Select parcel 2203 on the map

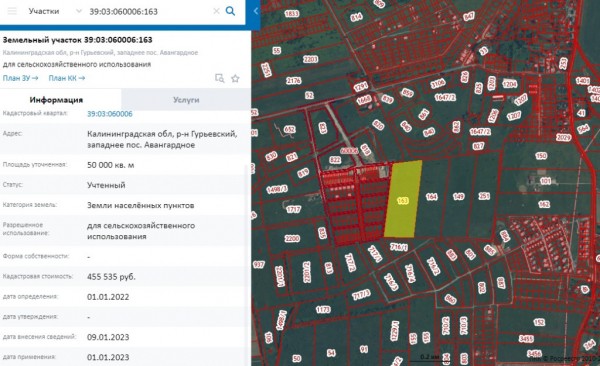coord(310,59)
